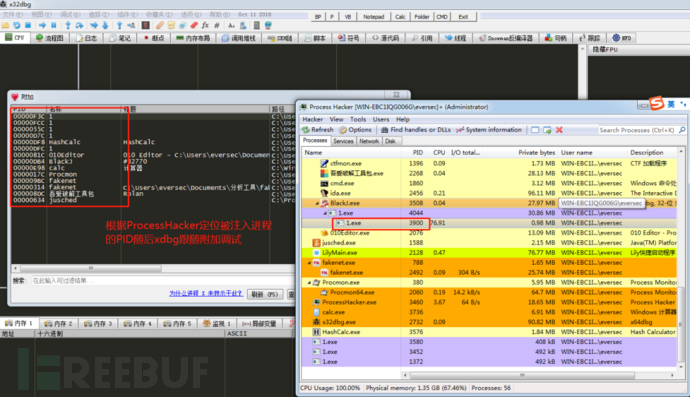The width and height of the screenshot is (690, 397).
Task: Click Find handles or DLLs
Action: point(416,130)
